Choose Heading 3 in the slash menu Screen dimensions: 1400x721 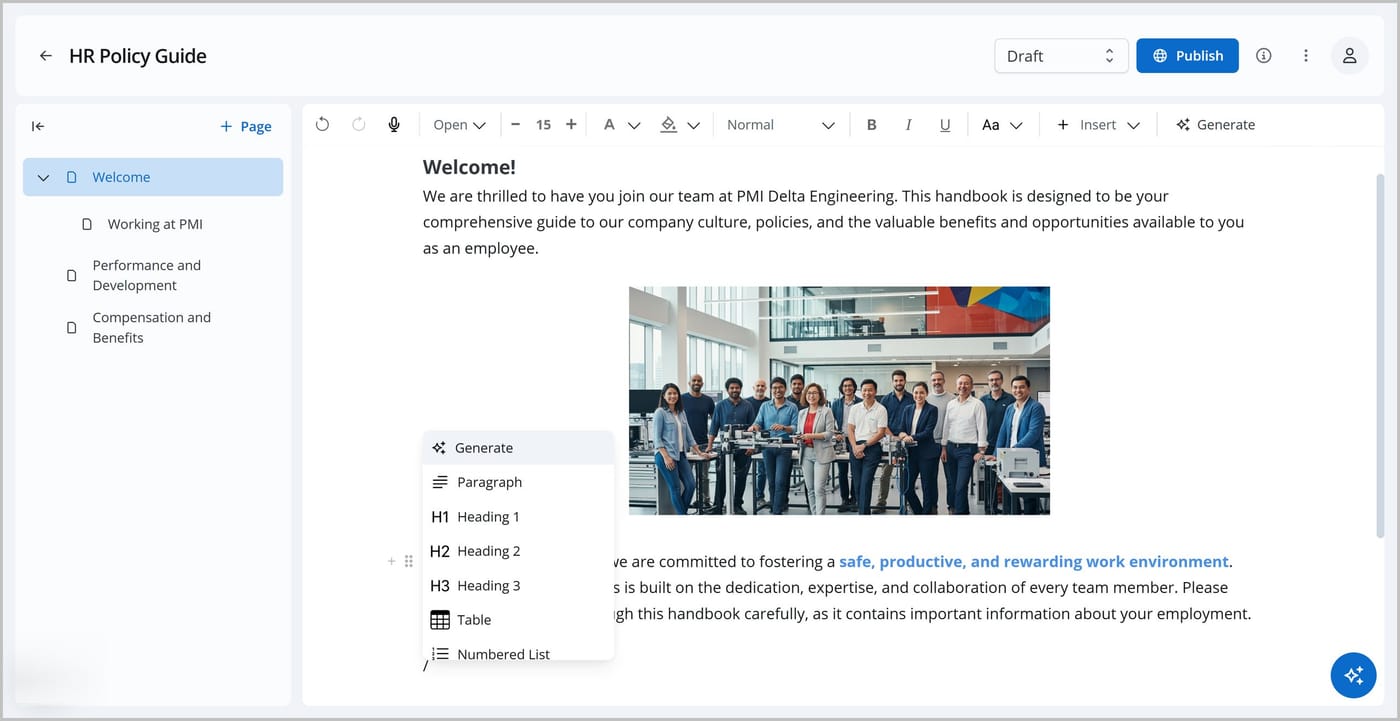click(518, 586)
